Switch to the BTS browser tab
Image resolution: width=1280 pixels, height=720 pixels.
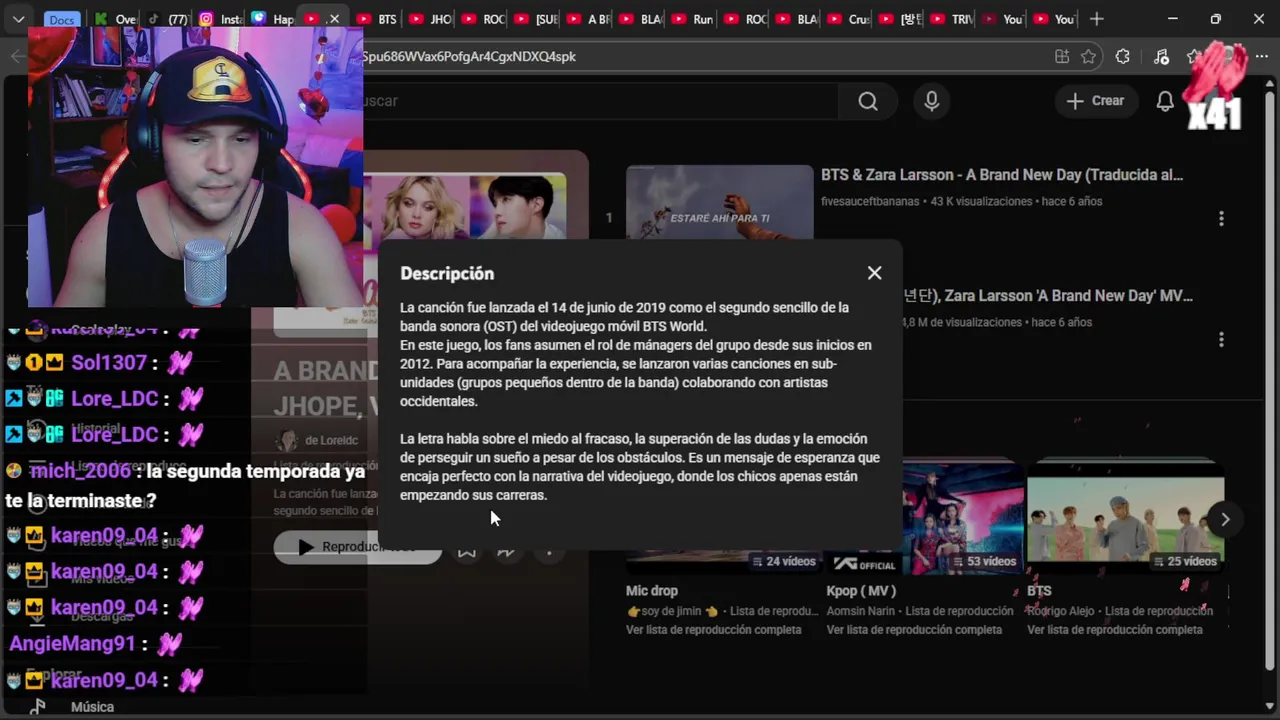pyautogui.click(x=377, y=19)
